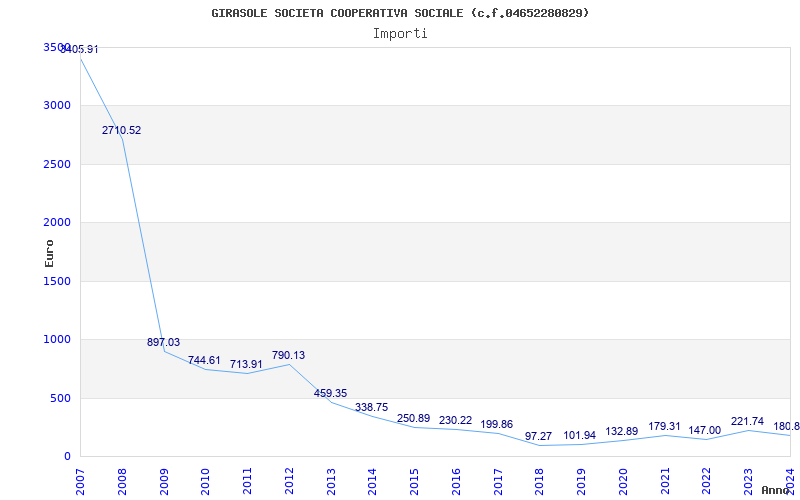The image size is (800, 500).
Task: Click the 250.89 data label
Action: tap(413, 418)
